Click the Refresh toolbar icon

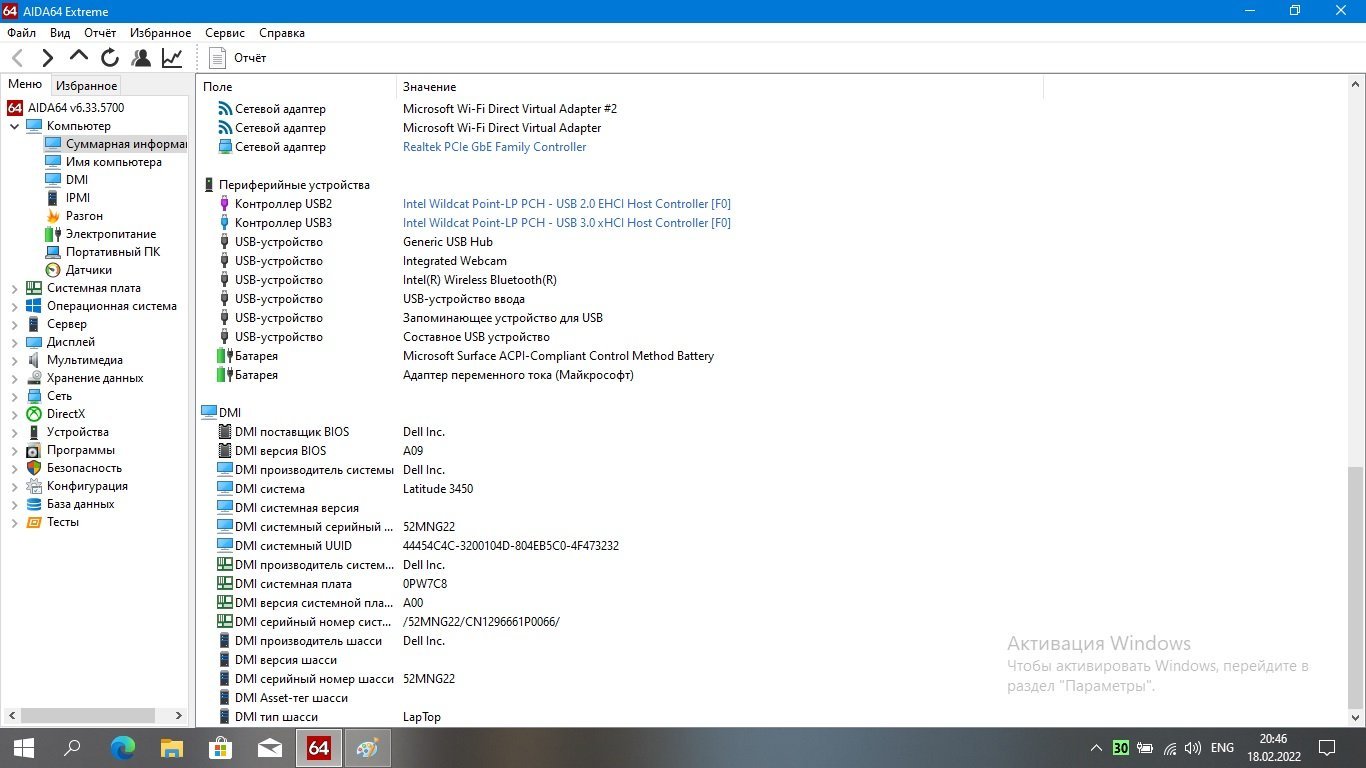pyautogui.click(x=110, y=58)
